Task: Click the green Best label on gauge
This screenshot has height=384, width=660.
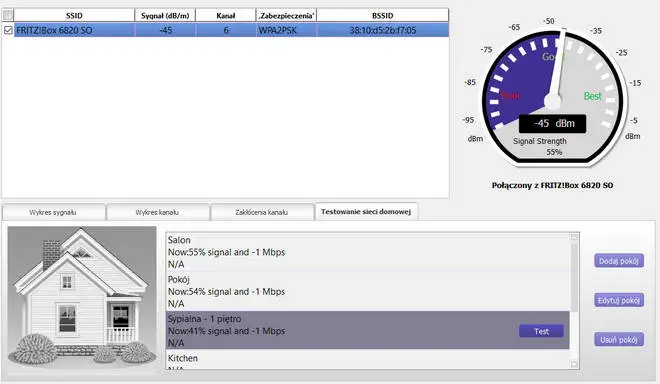Action: click(593, 96)
